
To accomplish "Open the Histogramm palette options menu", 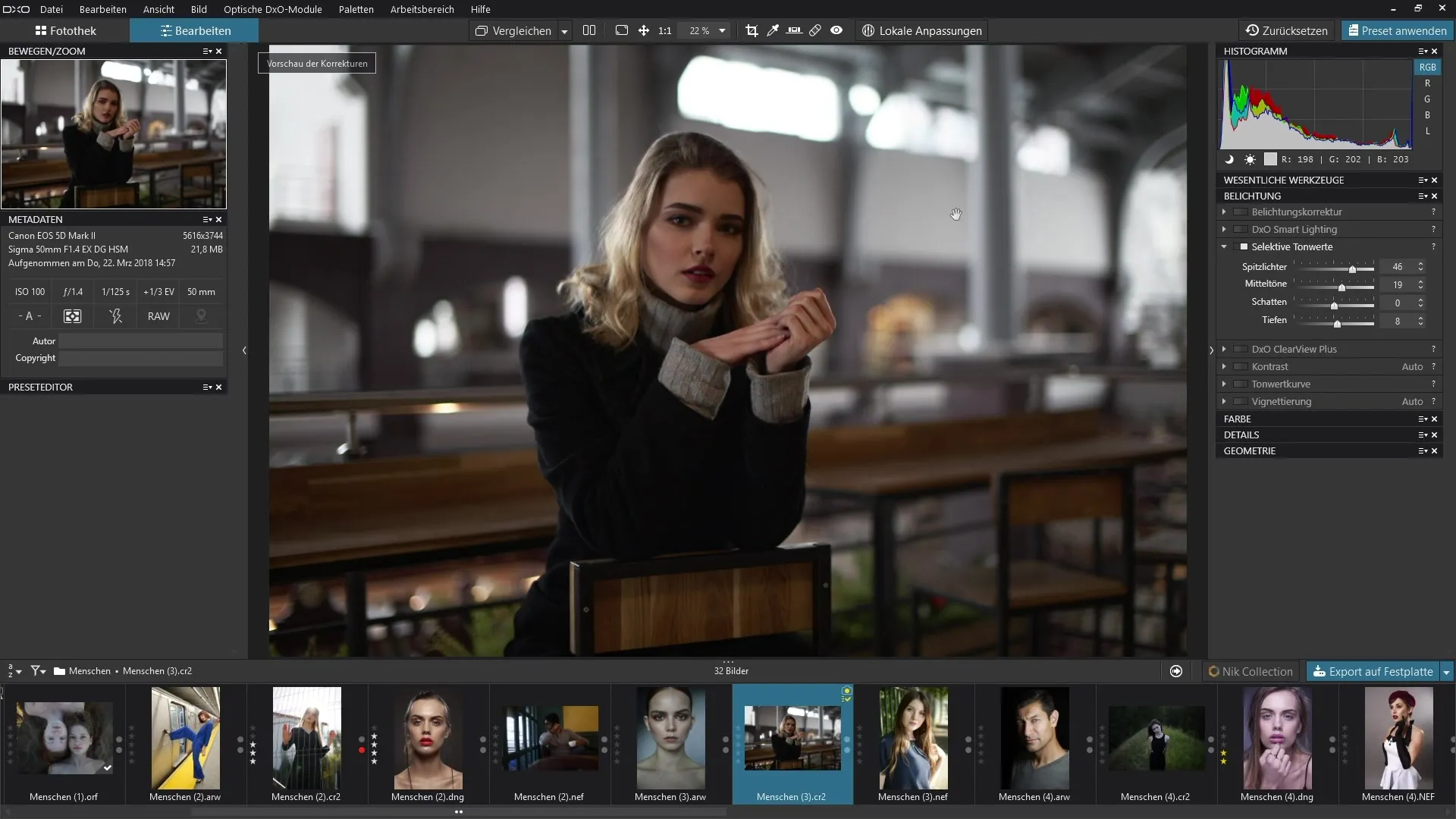I will click(x=1423, y=51).
